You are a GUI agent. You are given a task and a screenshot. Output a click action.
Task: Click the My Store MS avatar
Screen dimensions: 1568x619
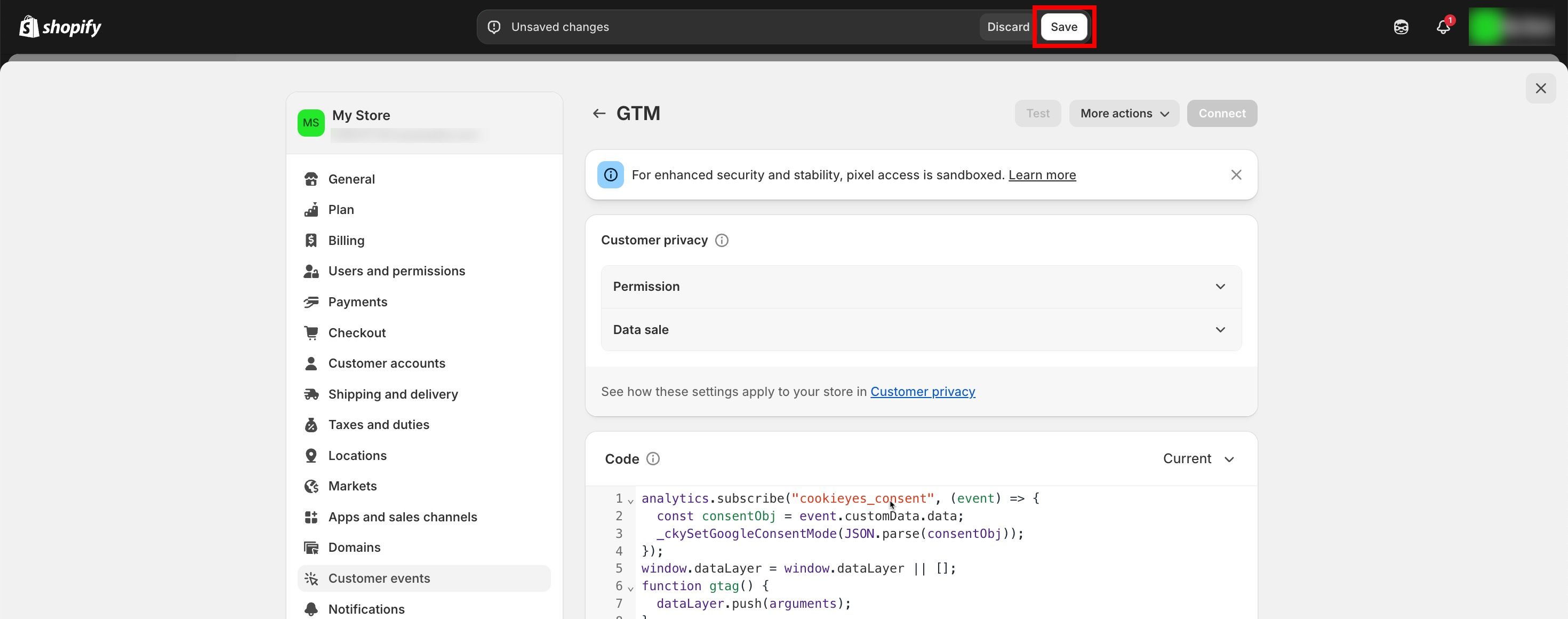tap(311, 122)
